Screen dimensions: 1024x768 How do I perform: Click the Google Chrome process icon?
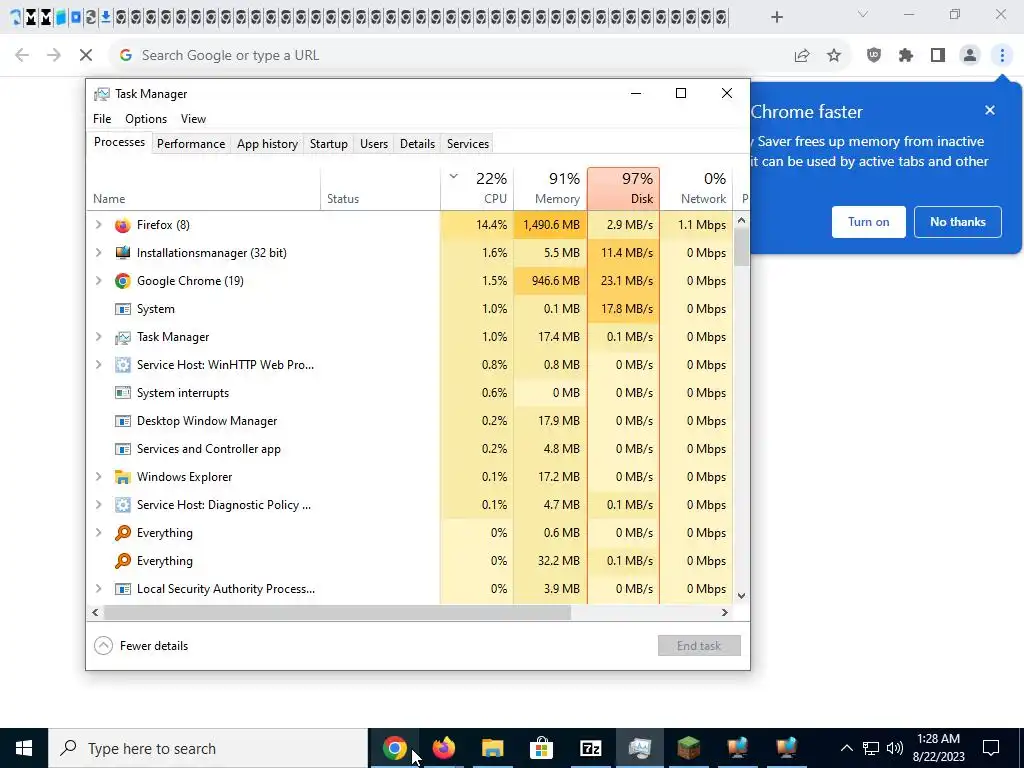(122, 281)
